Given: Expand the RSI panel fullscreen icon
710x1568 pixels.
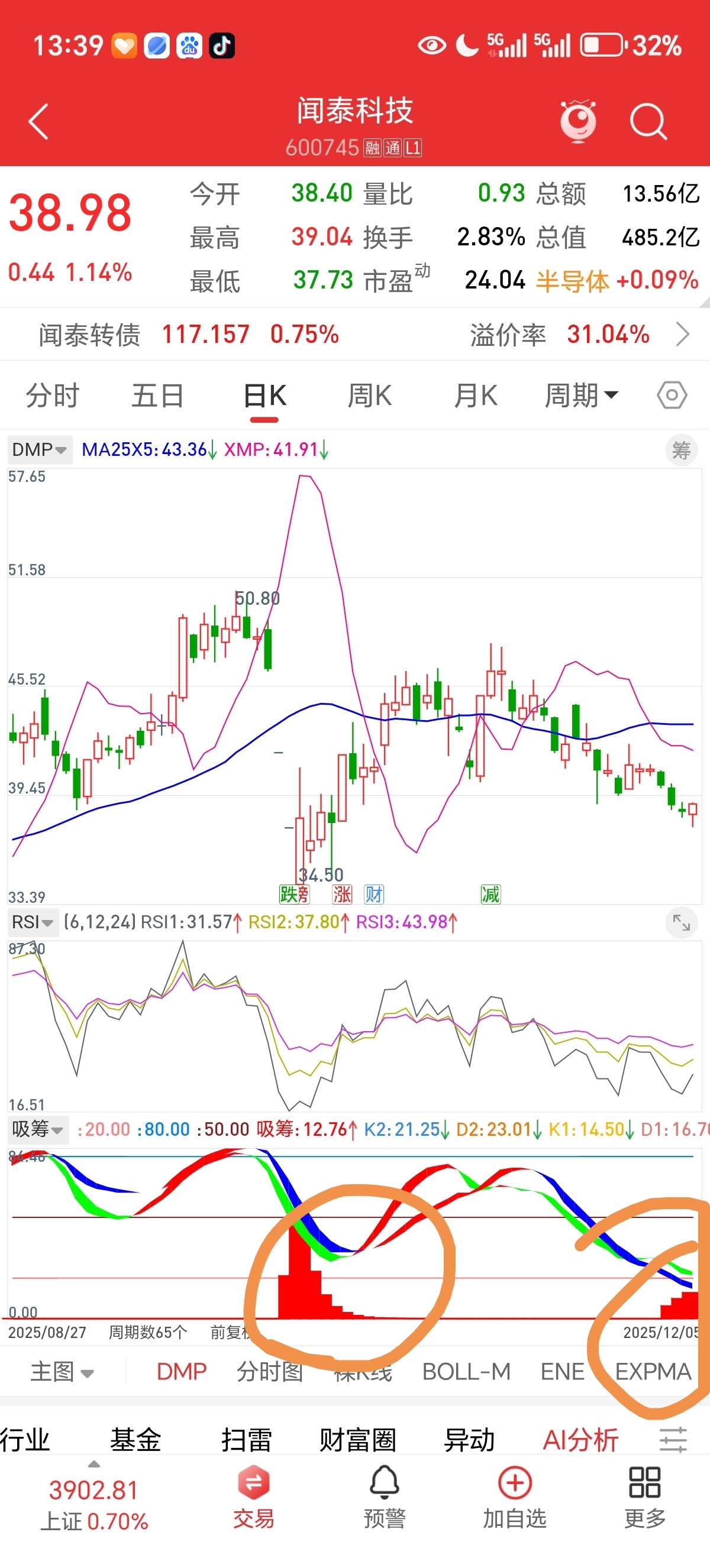Looking at the screenshot, I should (x=681, y=924).
